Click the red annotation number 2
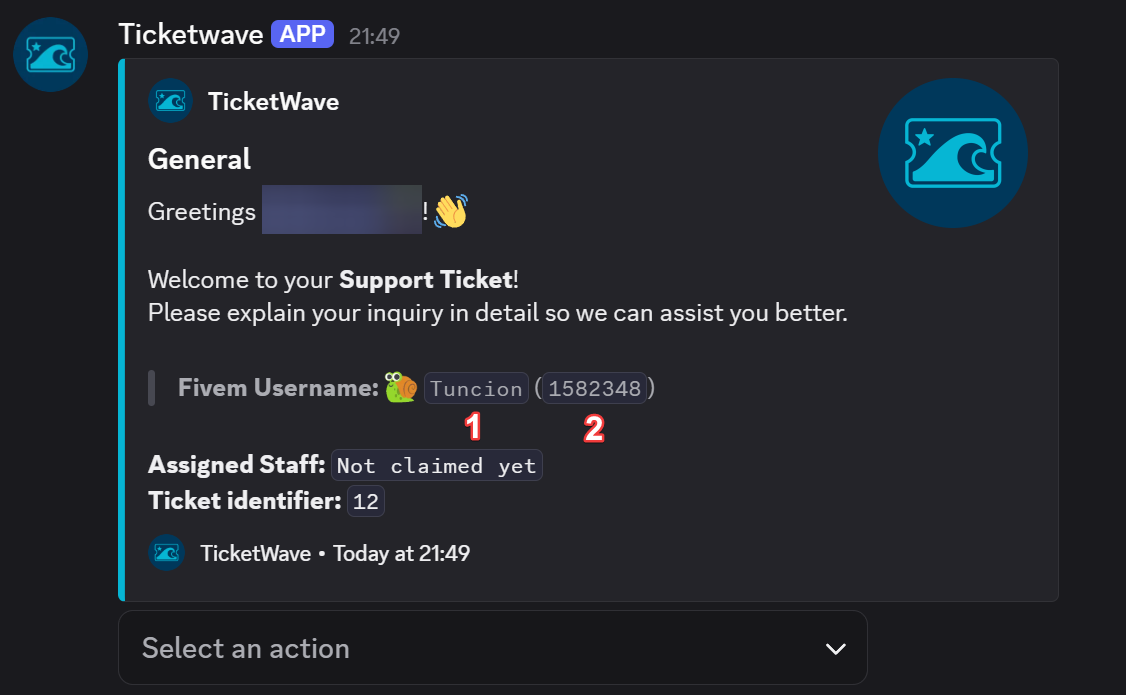 pos(594,429)
